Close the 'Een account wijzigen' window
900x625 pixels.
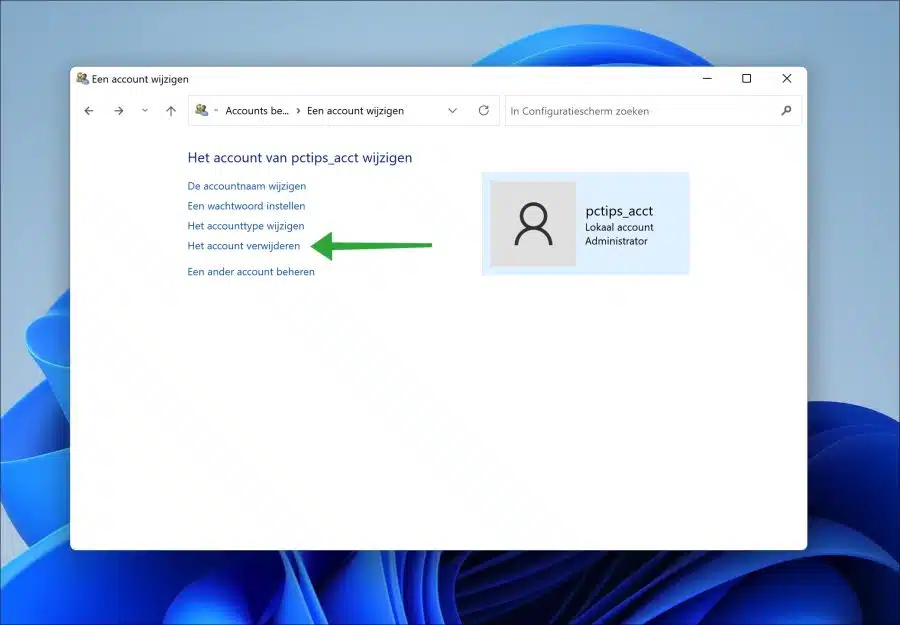[x=787, y=79]
